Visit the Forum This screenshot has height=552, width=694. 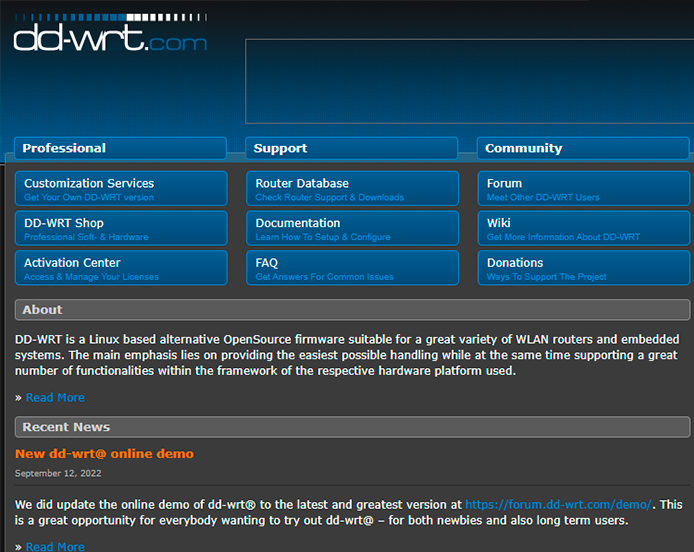pos(584,189)
